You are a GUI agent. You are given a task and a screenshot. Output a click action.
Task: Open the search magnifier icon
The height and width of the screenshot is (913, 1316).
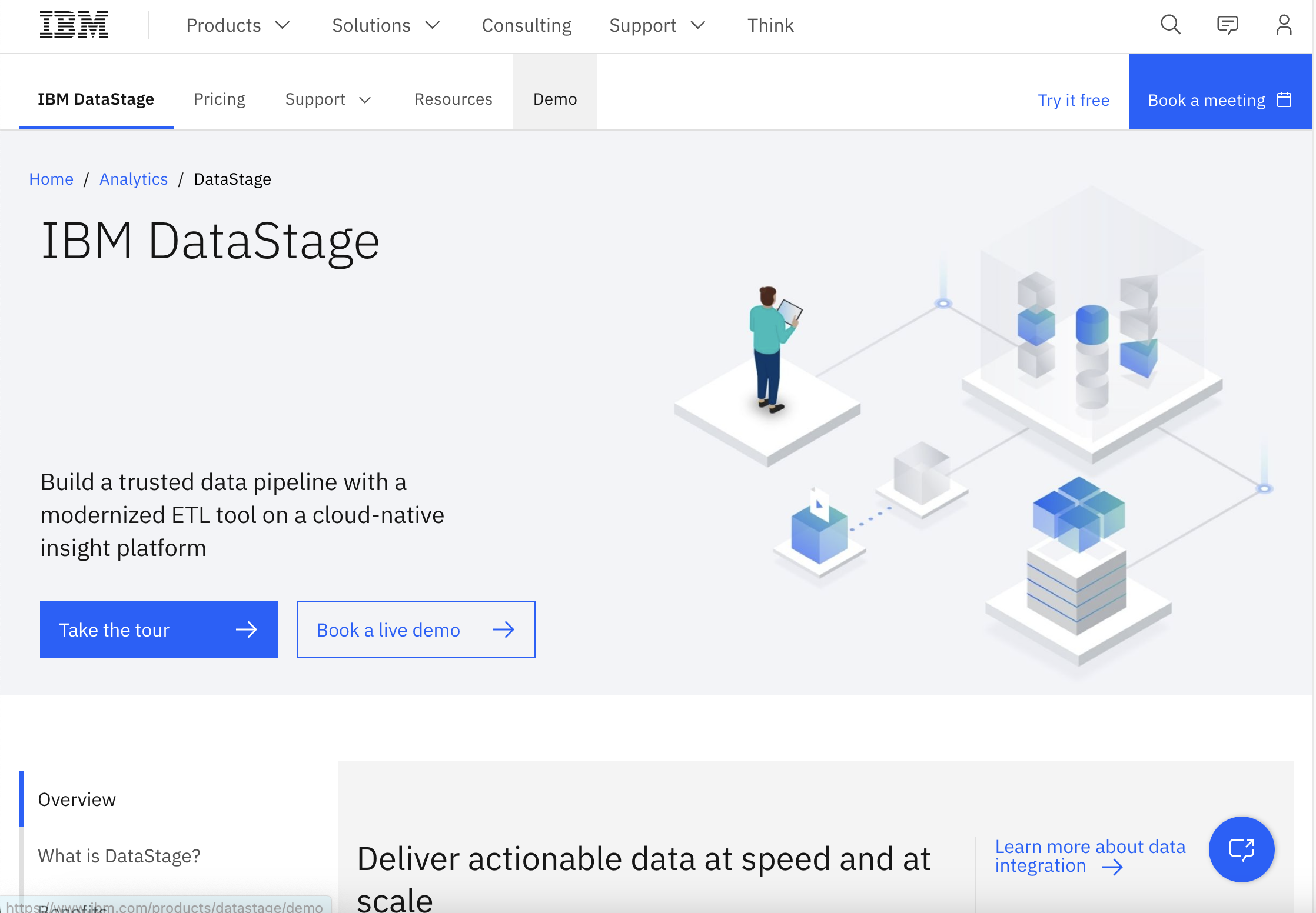(1170, 25)
